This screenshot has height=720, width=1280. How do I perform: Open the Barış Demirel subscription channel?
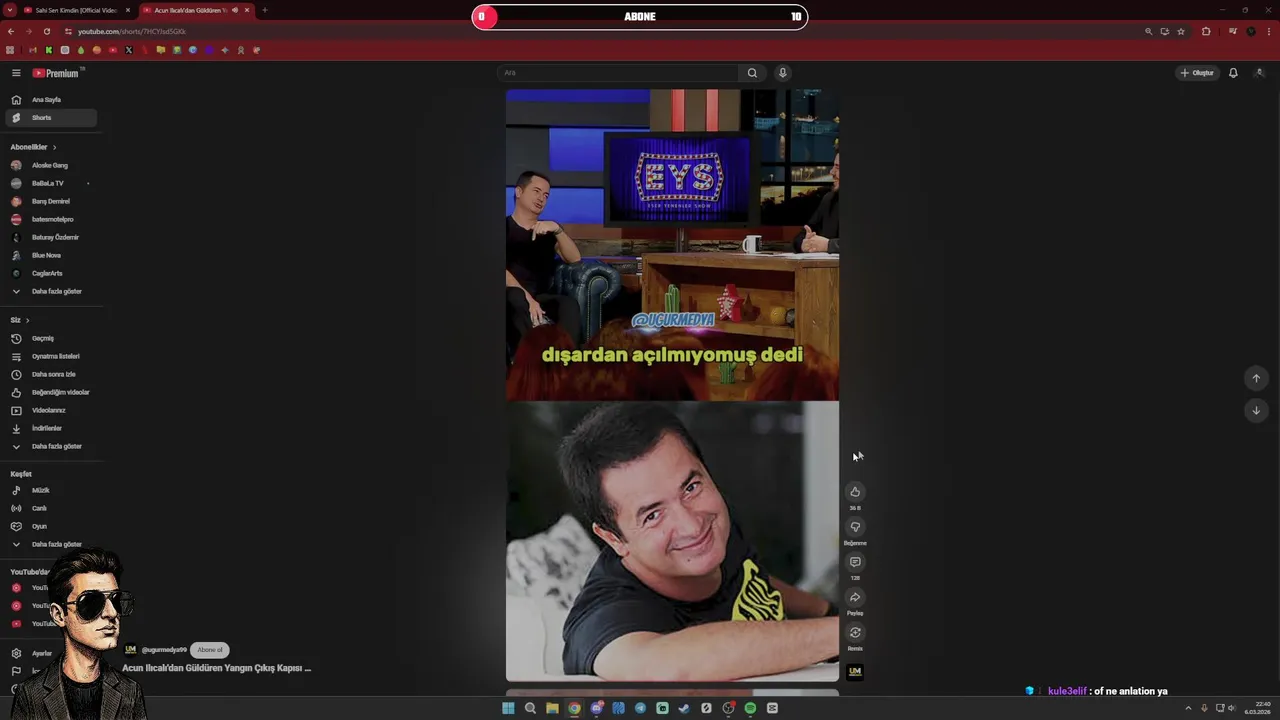50,201
